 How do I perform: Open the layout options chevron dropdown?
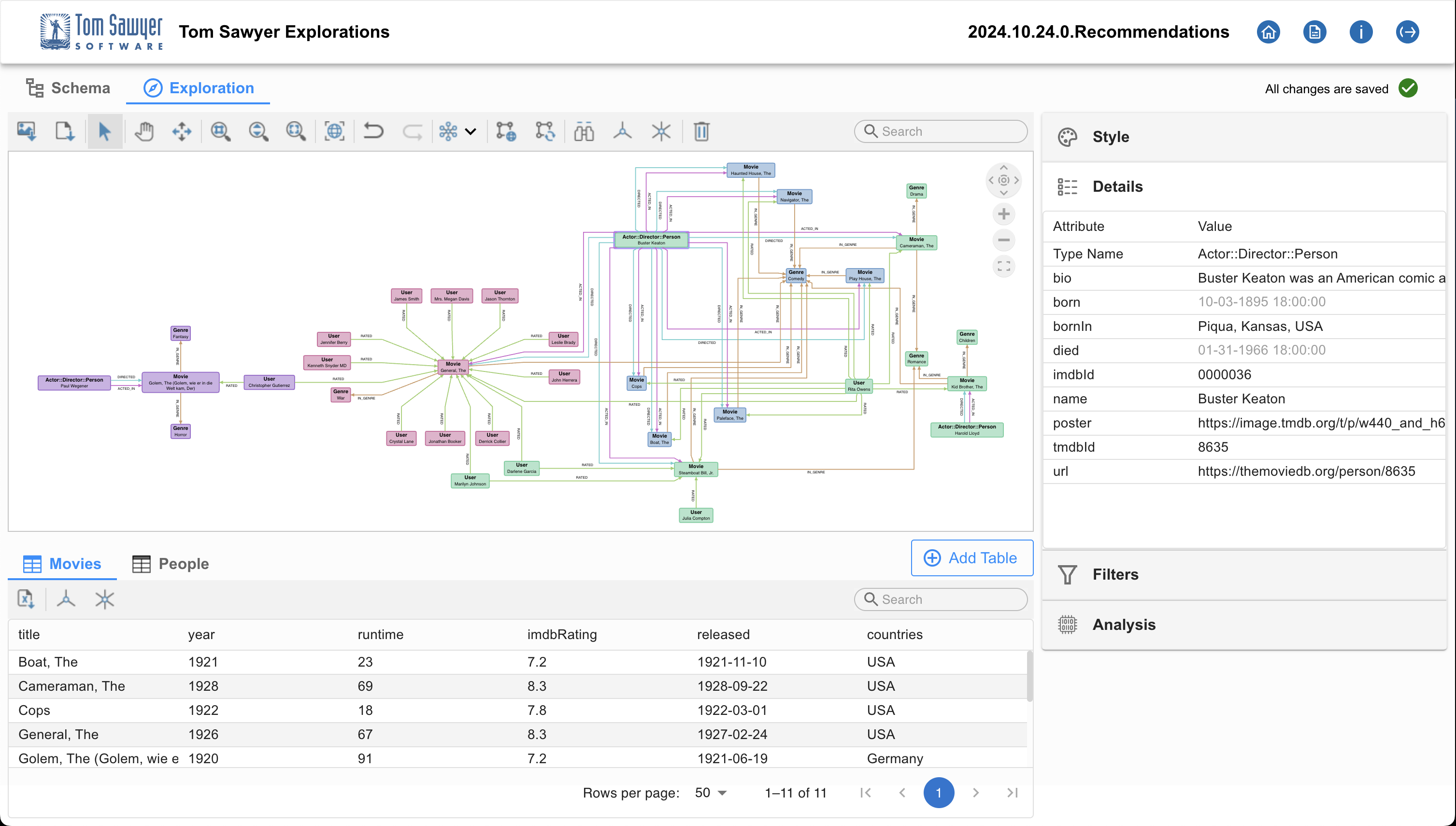click(471, 131)
